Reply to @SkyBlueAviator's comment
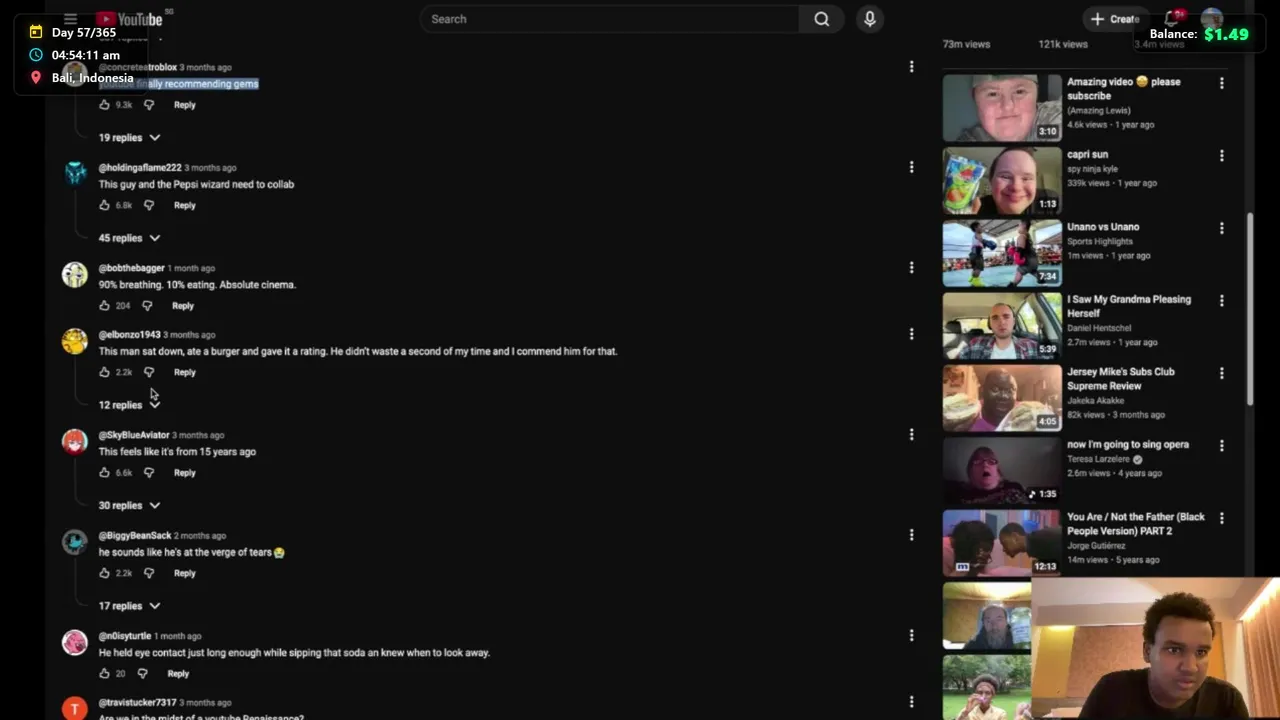This screenshot has width=1280, height=720. (x=185, y=473)
